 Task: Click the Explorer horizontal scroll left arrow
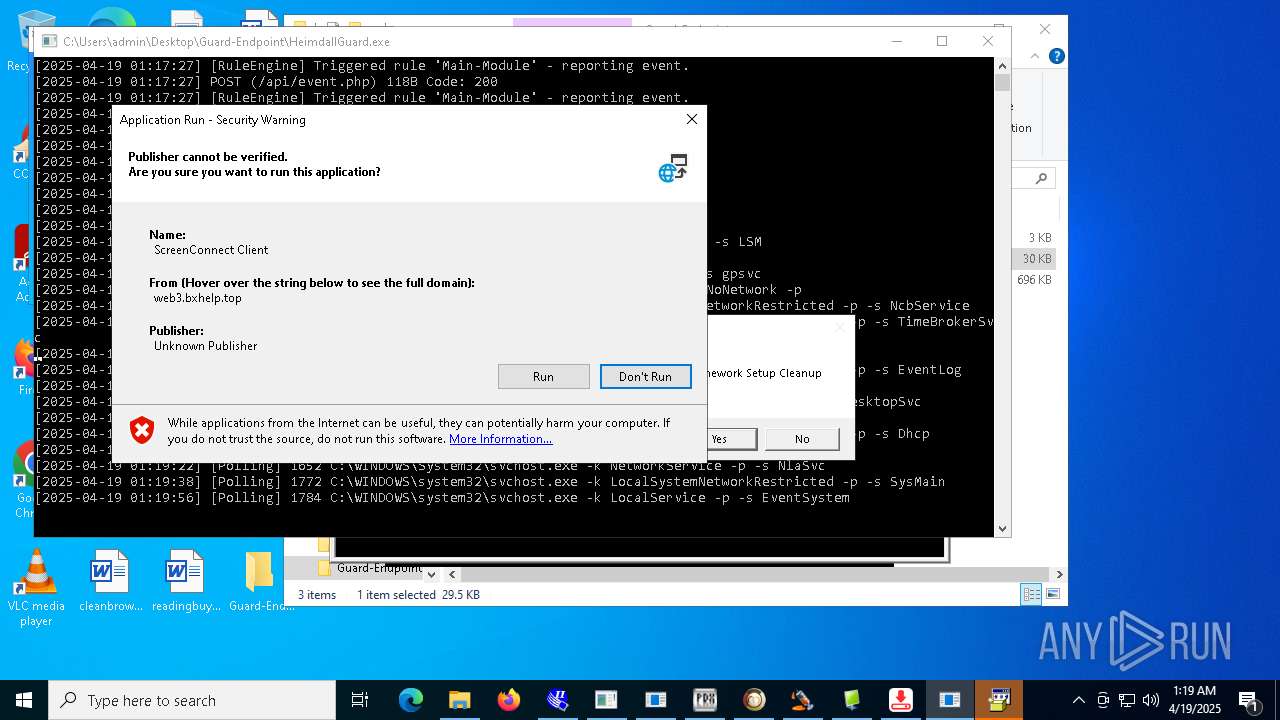point(452,574)
